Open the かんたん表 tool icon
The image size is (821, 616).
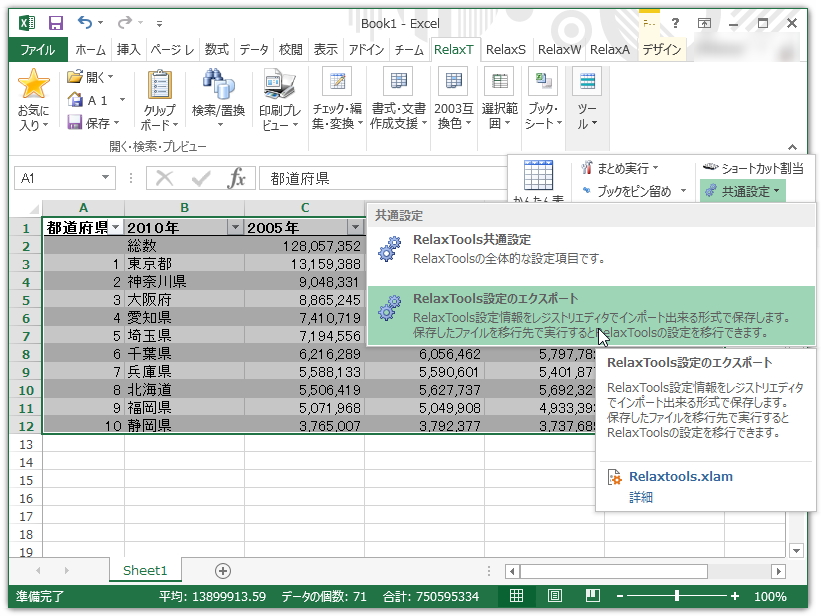(x=541, y=175)
